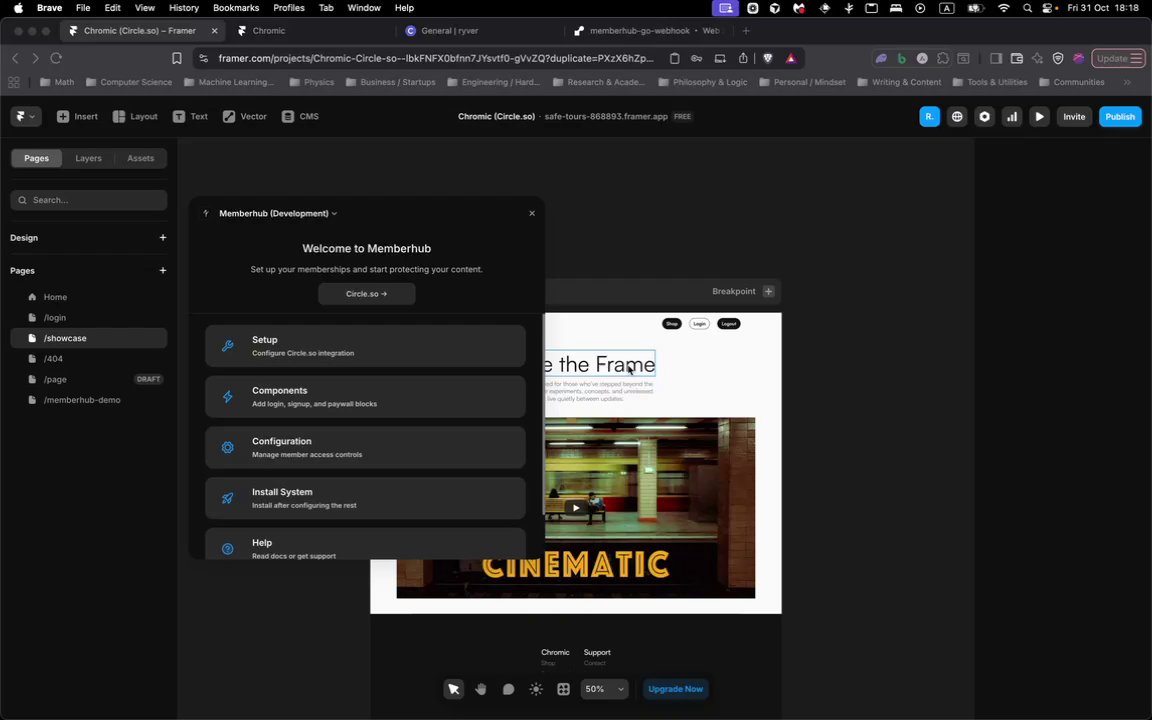The width and height of the screenshot is (1152, 720).
Task: Click the Circle.so button
Action: (367, 294)
